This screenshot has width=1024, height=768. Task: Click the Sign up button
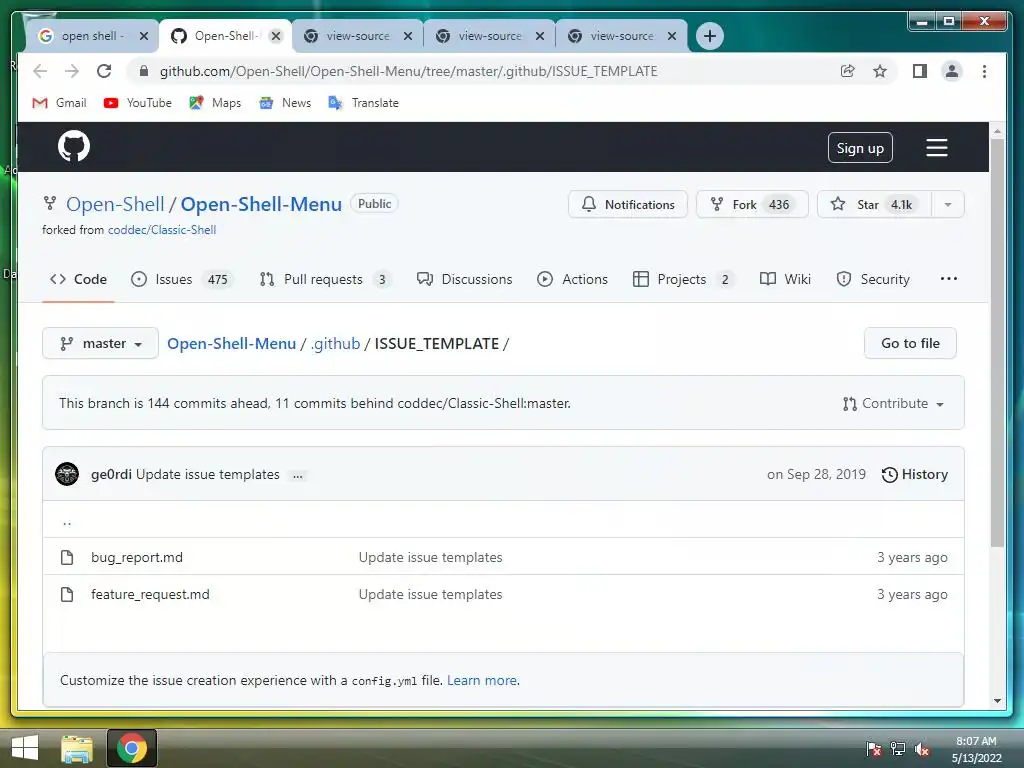click(860, 148)
